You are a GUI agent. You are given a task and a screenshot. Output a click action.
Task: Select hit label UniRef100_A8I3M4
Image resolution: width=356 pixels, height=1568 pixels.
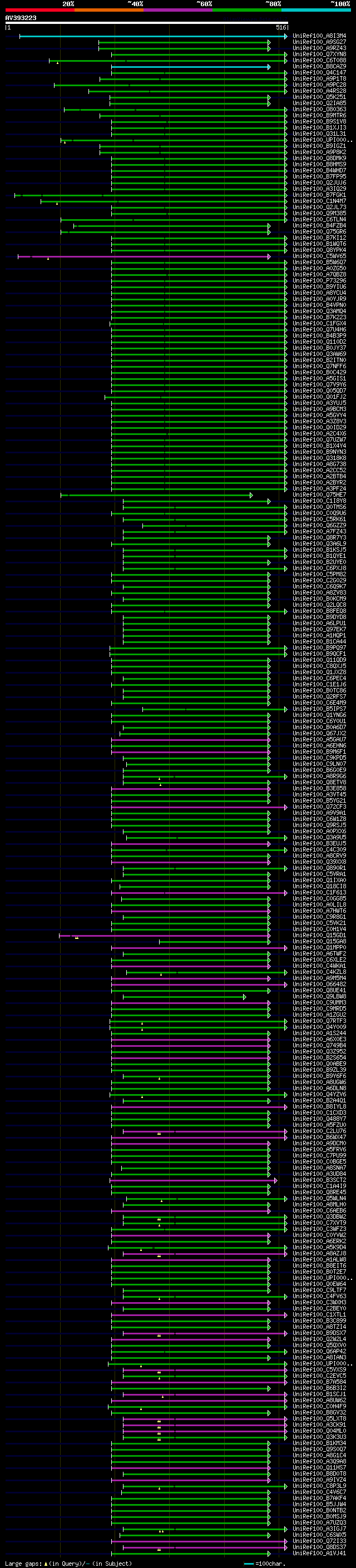319,36
